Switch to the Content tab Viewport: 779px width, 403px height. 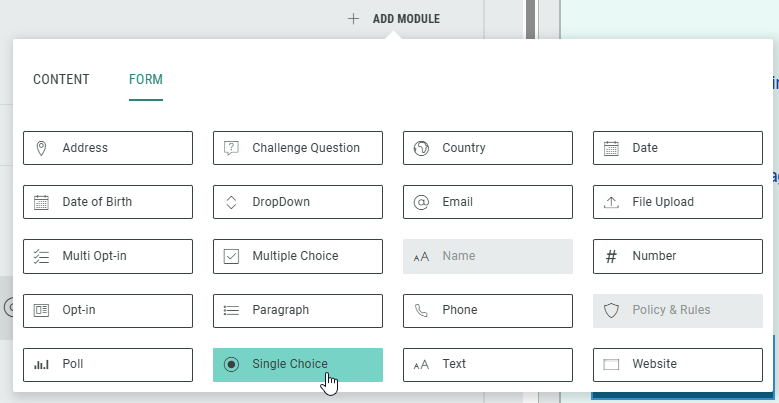click(x=61, y=80)
